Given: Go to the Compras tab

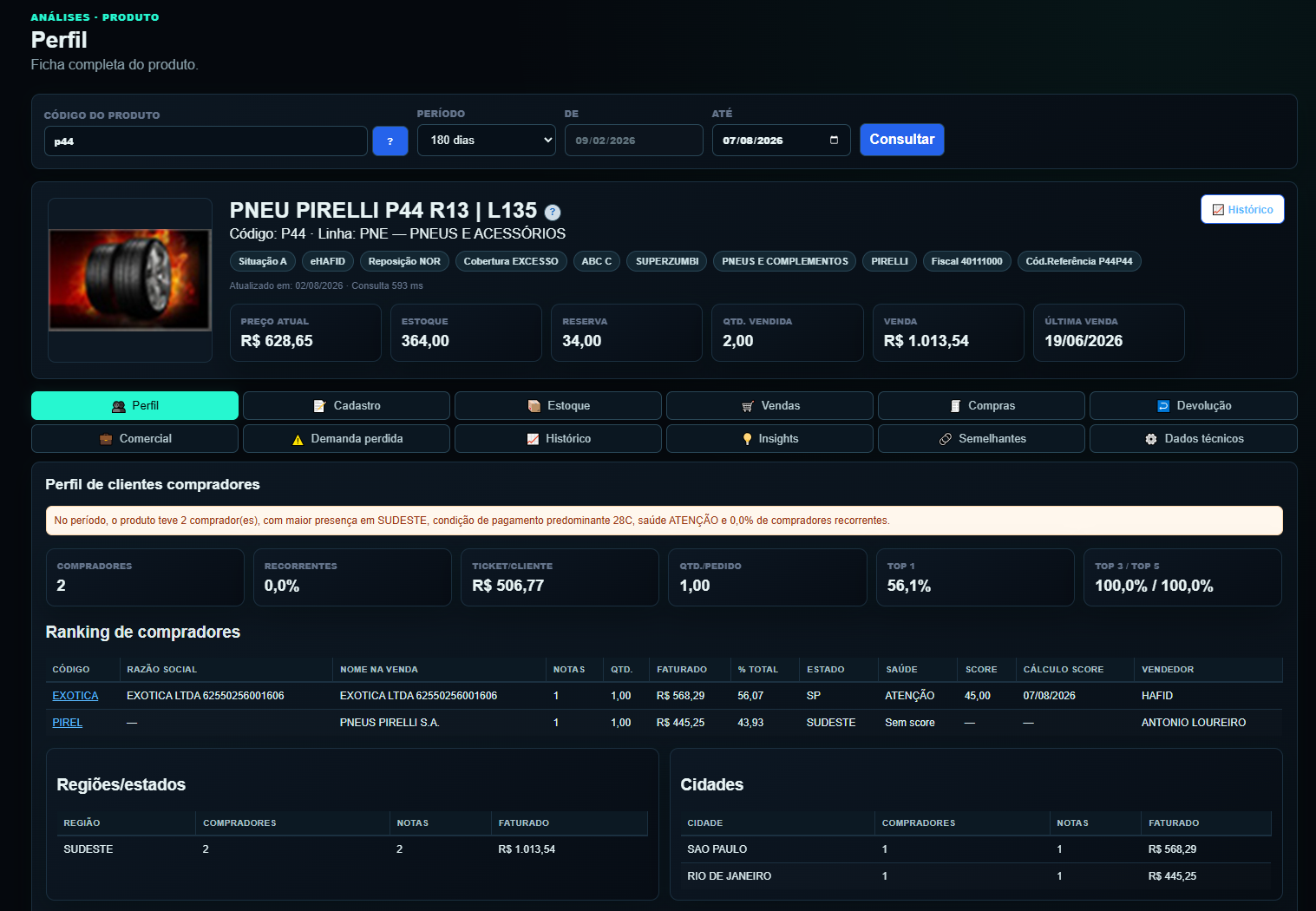Looking at the screenshot, I should 981,406.
